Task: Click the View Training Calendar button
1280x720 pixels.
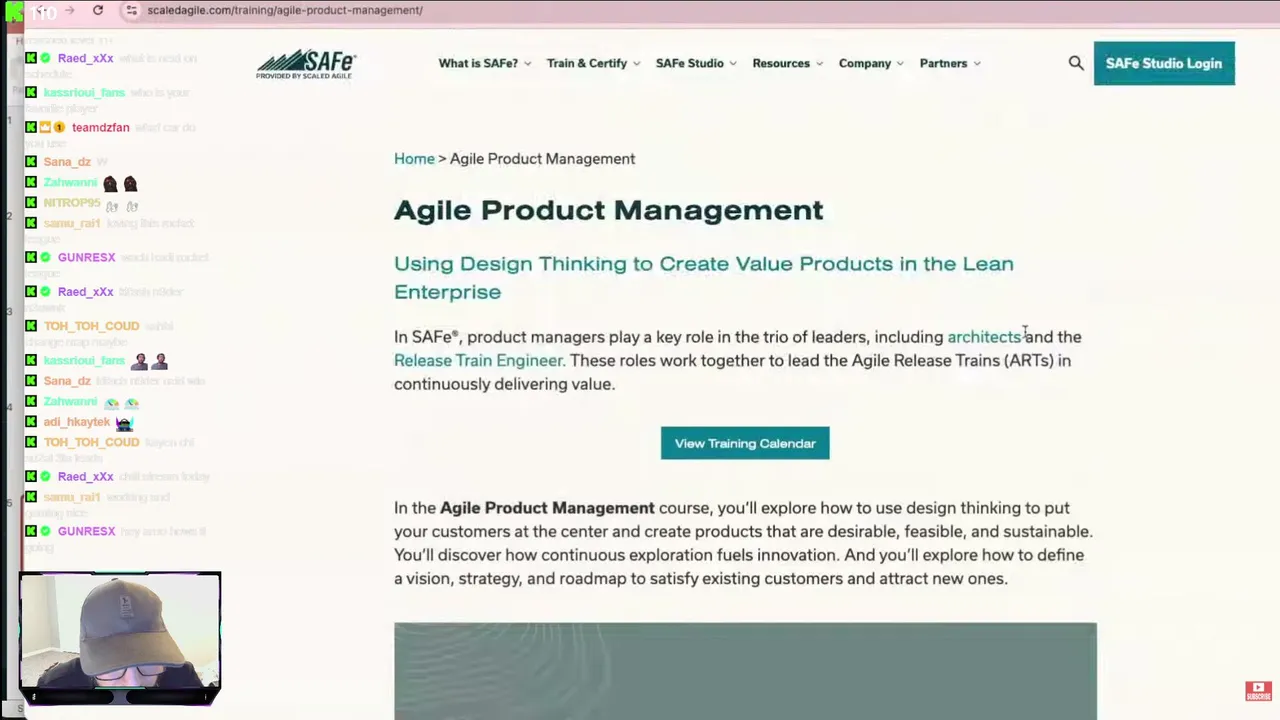Action: 745,443
